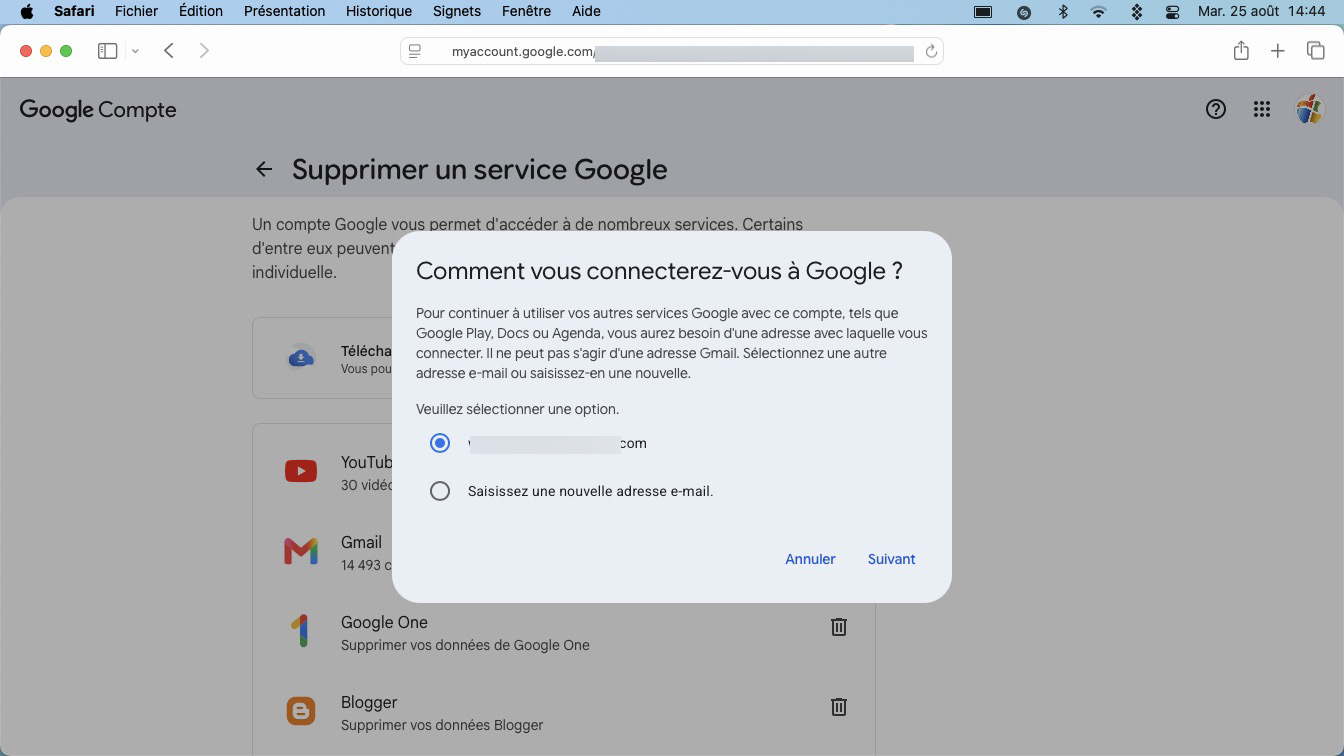
Task: Click the 'Google One' row title
Action: pos(384,622)
